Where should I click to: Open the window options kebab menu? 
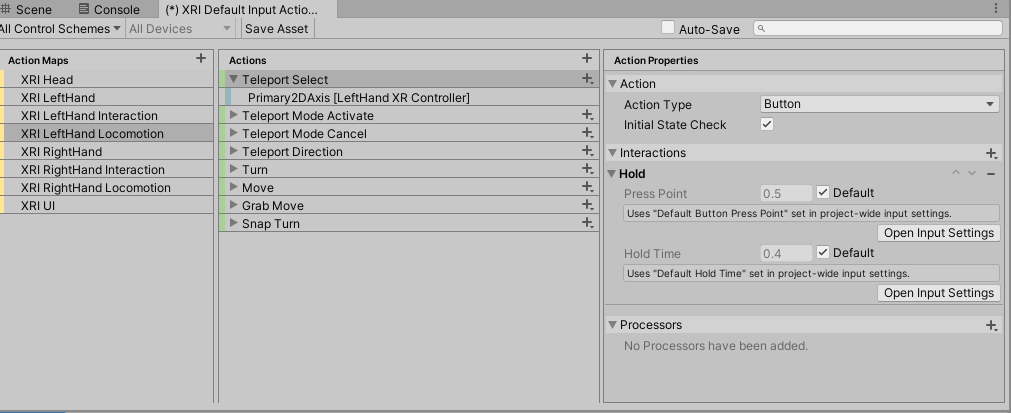(997, 8)
